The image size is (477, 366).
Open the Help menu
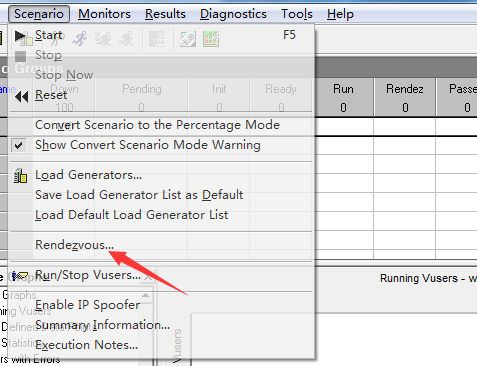(340, 14)
